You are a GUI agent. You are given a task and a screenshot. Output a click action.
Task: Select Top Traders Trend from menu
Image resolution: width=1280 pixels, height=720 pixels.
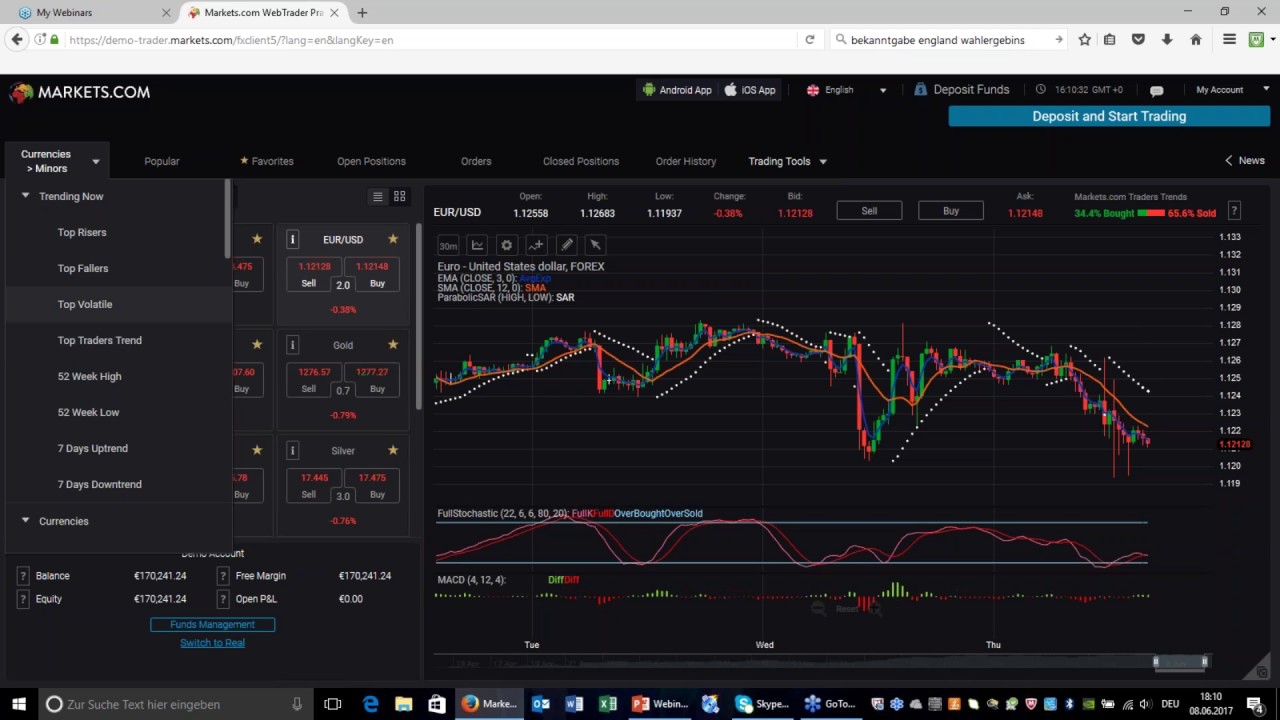pos(100,340)
